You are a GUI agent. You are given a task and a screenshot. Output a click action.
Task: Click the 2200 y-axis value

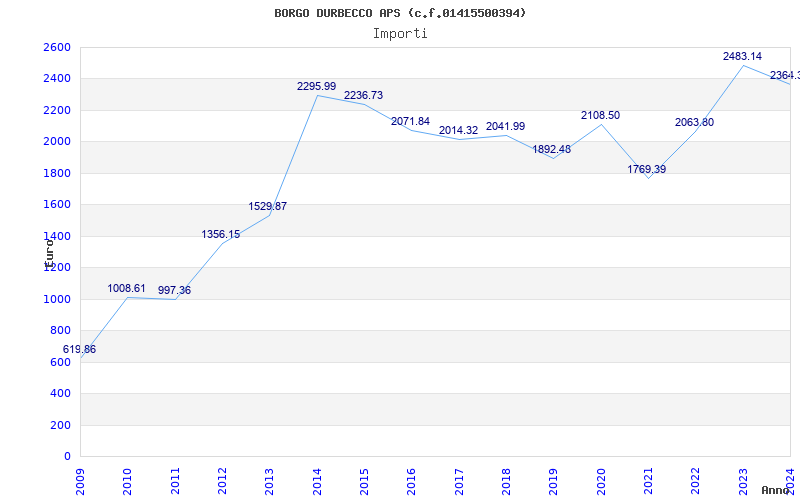click(57, 110)
